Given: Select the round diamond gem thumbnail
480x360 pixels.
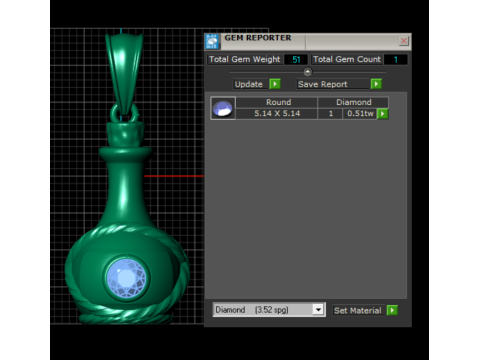Looking at the screenshot, I should pos(223,108).
